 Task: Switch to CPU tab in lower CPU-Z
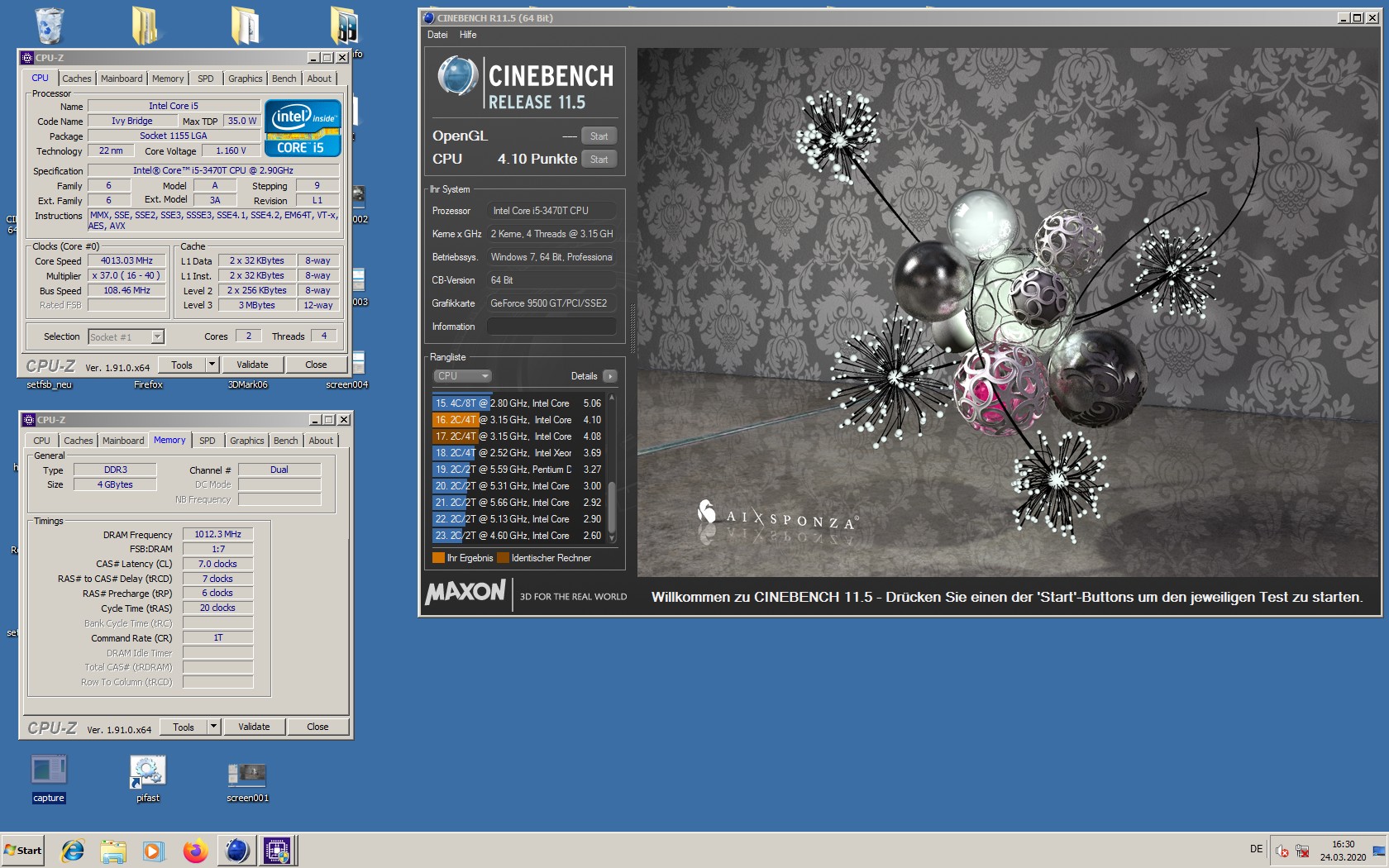[x=42, y=441]
